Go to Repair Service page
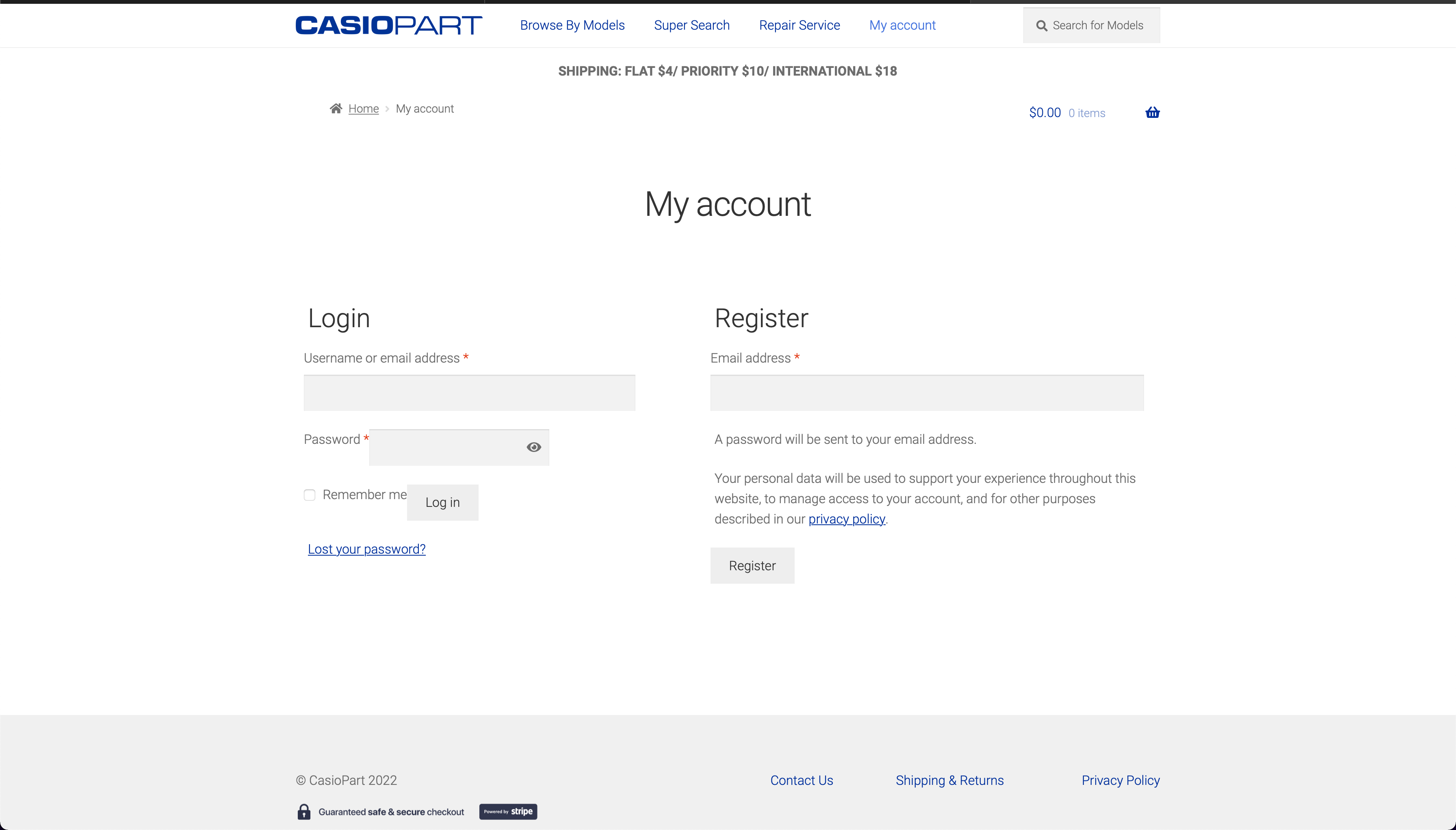Image resolution: width=1456 pixels, height=830 pixels. pos(799,25)
